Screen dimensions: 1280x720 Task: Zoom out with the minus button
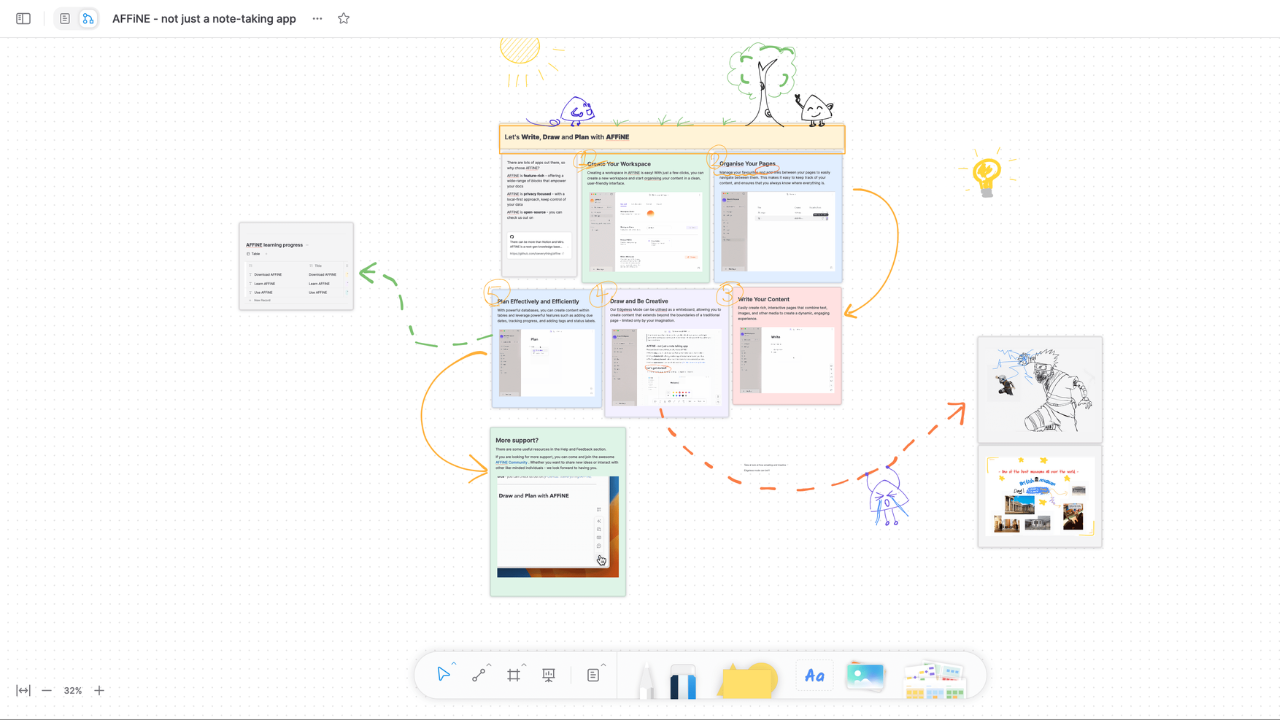point(47,690)
